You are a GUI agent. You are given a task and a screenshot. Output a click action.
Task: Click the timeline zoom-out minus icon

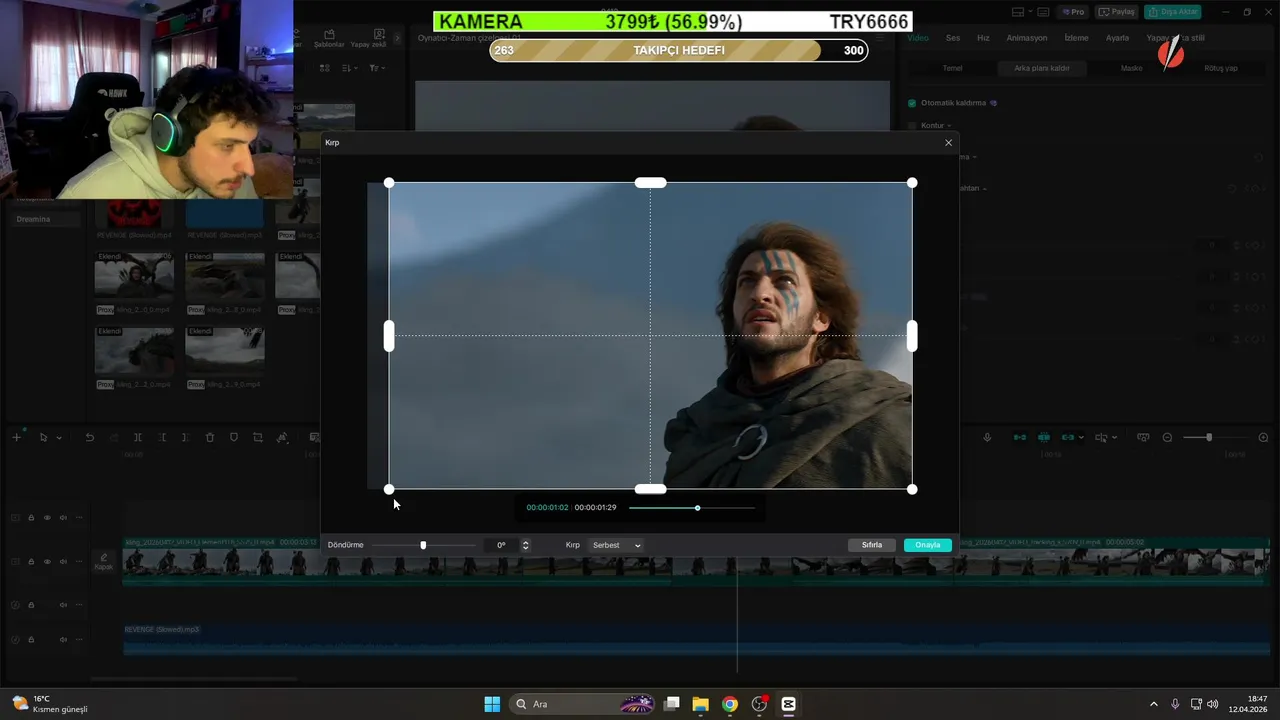click(1167, 437)
